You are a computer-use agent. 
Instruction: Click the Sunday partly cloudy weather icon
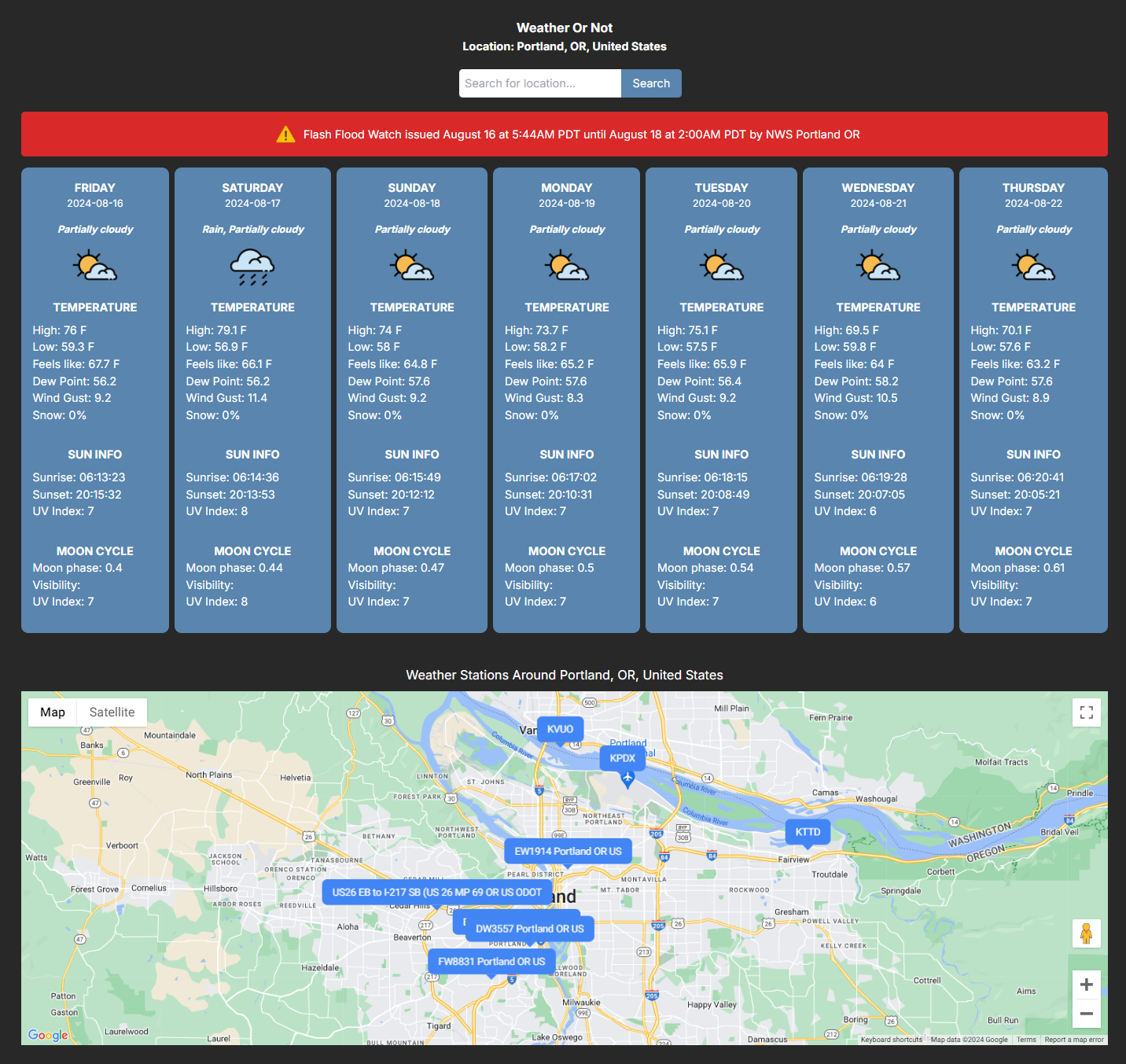(412, 267)
